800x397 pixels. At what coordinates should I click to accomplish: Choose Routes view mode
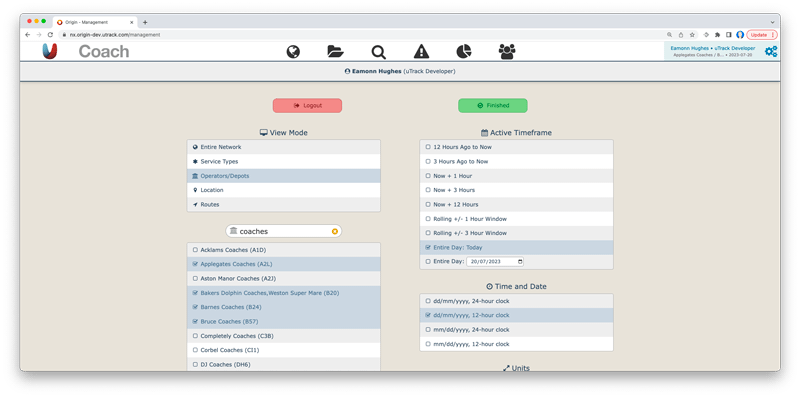pyautogui.click(x=283, y=204)
